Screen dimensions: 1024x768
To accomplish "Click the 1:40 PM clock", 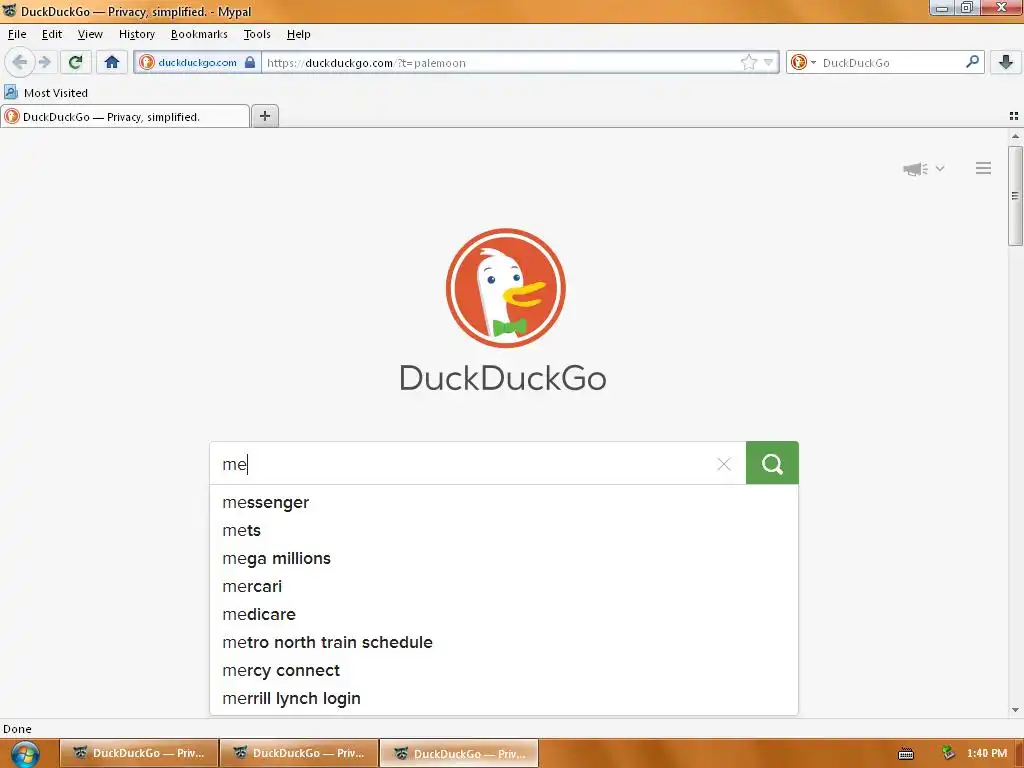I will [x=987, y=753].
